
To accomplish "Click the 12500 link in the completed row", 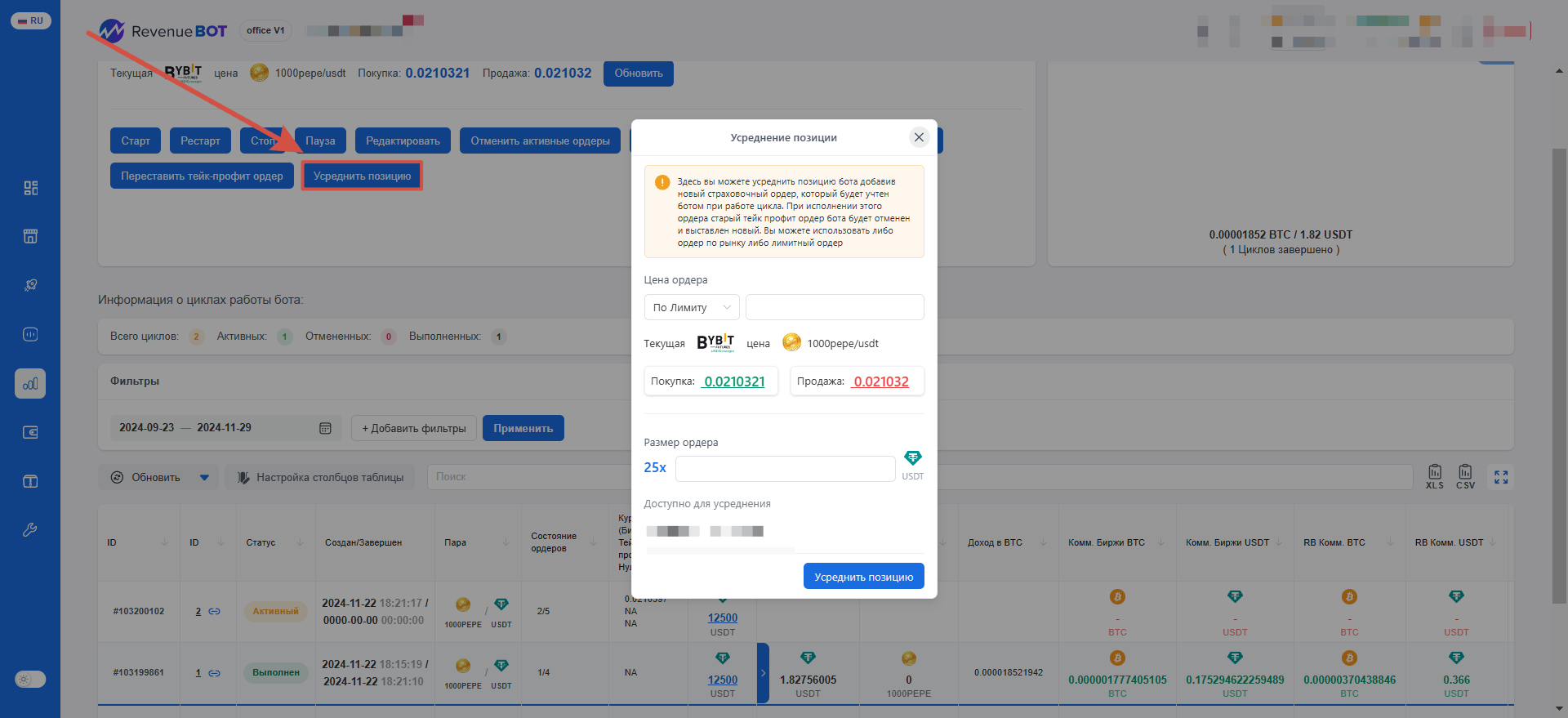I will click(722, 680).
